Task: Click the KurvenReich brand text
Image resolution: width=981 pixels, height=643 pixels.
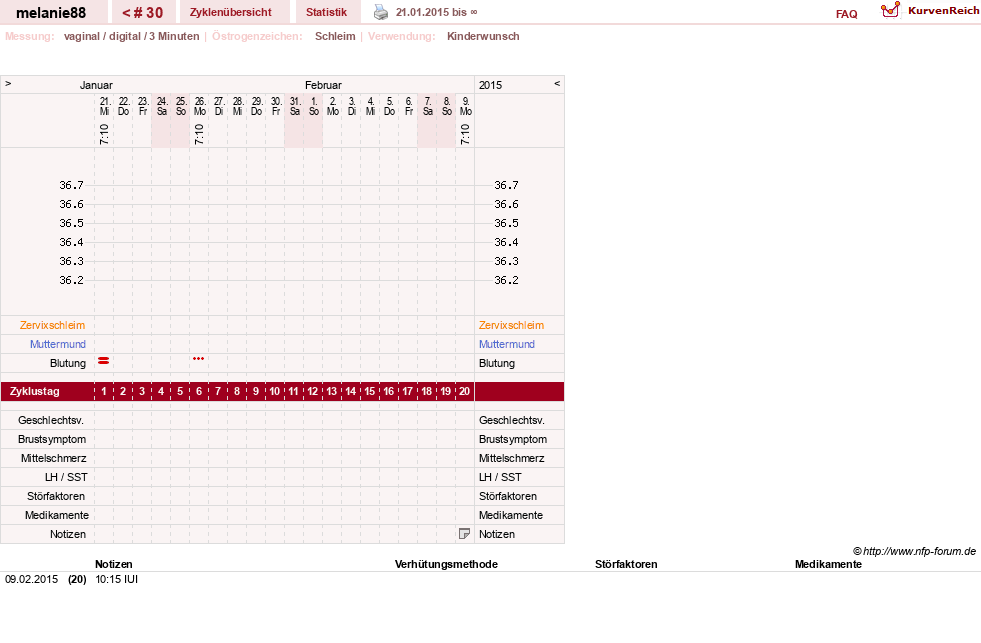Action: pyautogui.click(x=943, y=11)
